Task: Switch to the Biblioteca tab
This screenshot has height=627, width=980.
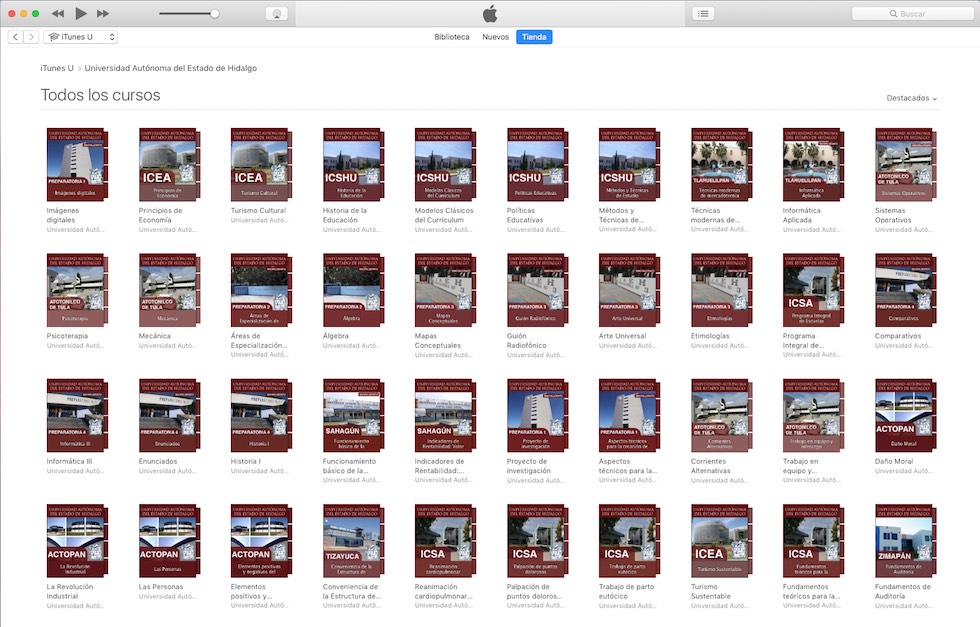Action: point(452,37)
